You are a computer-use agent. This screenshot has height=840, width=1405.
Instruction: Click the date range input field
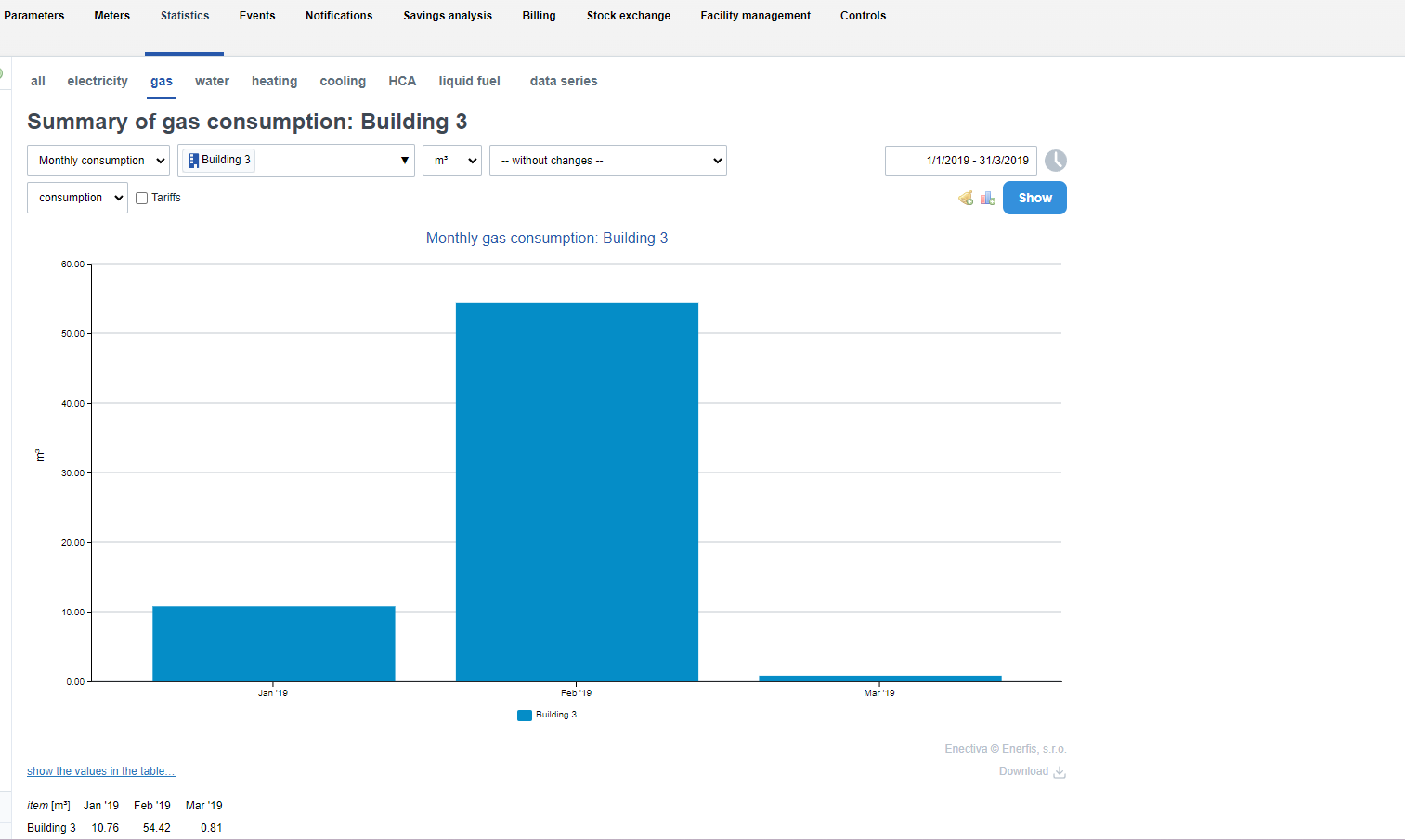click(x=961, y=161)
